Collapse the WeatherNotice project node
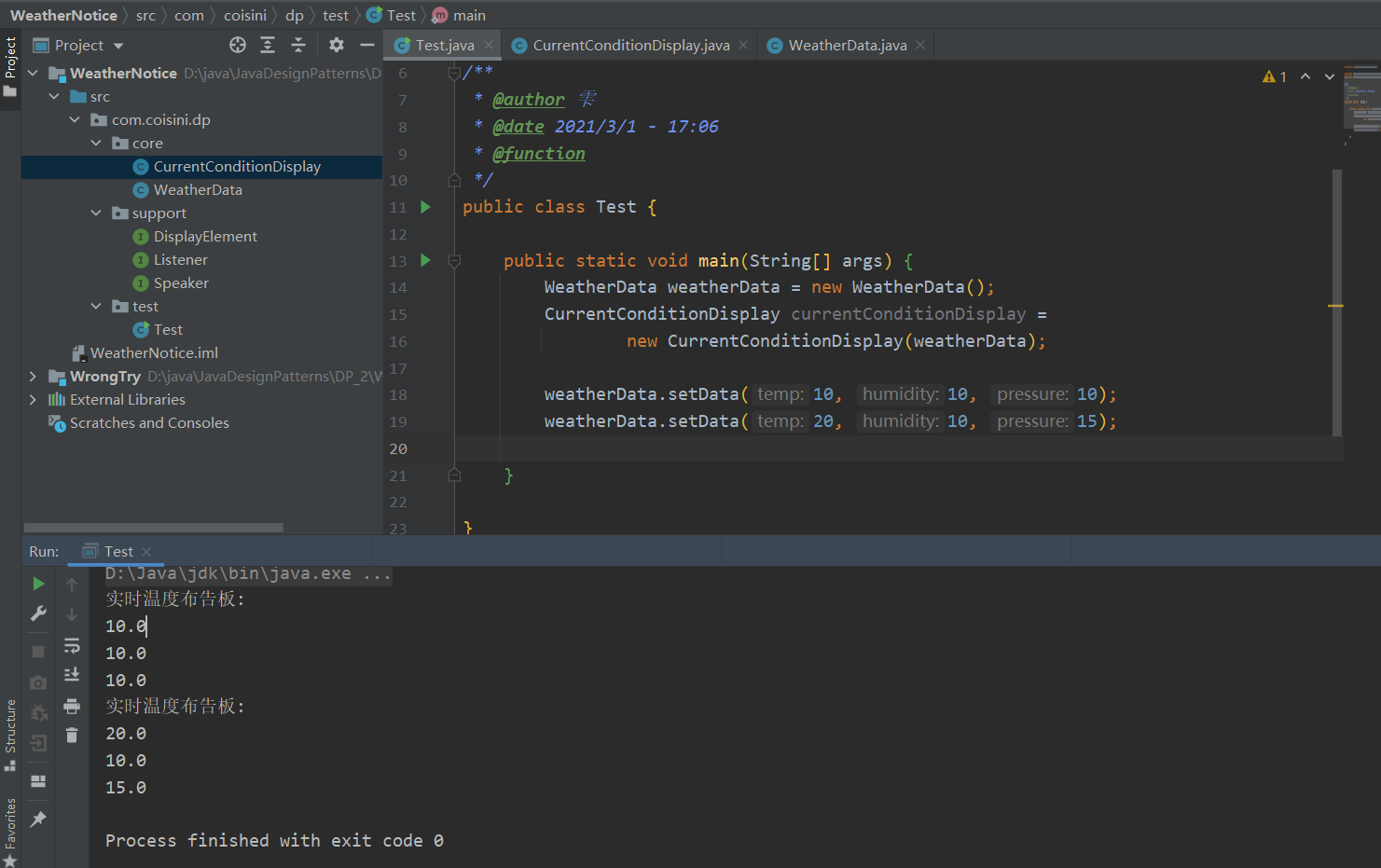Viewport: 1381px width, 868px height. [x=34, y=73]
